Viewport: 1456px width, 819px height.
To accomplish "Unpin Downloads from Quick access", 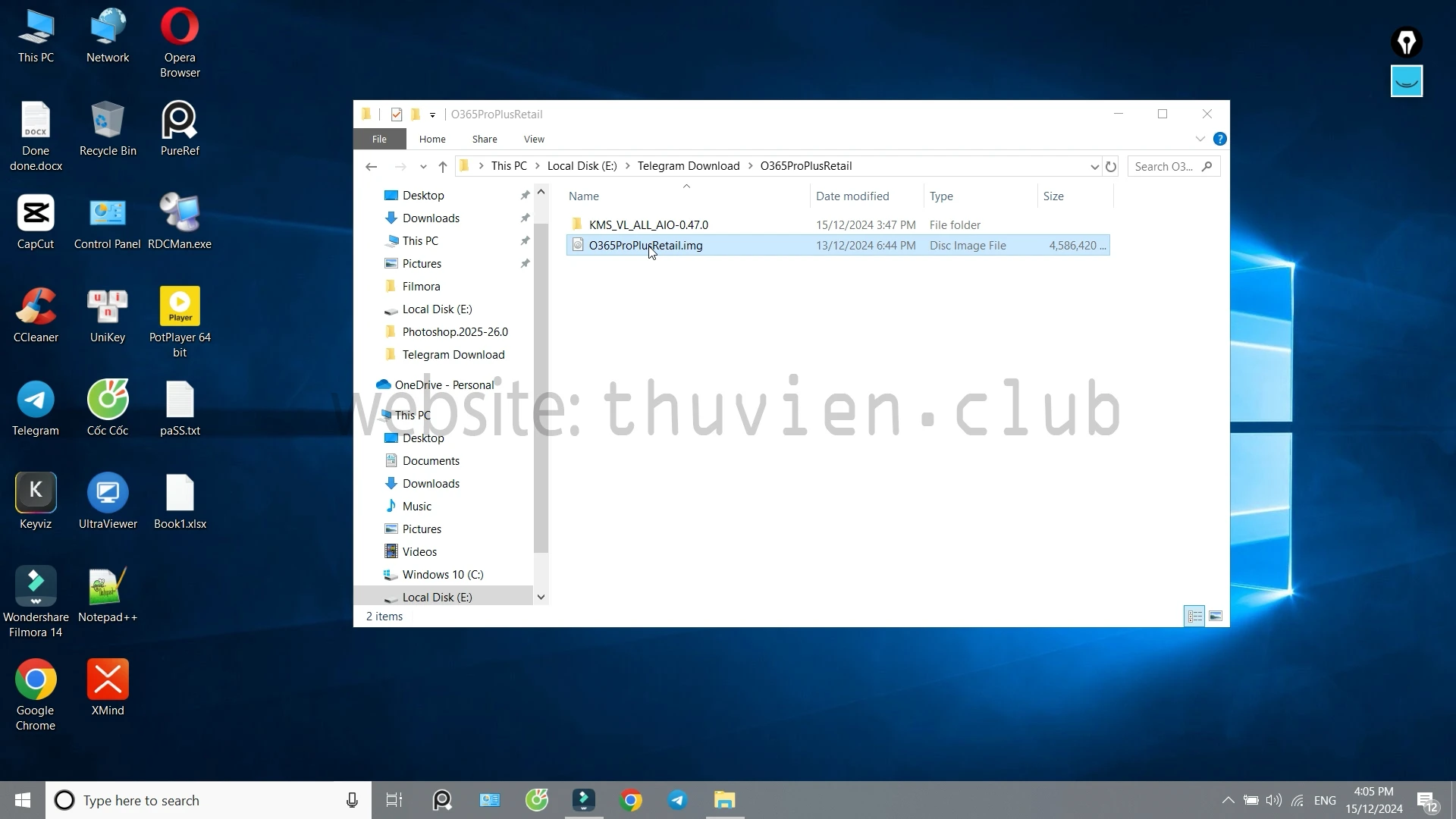I will coord(525,218).
